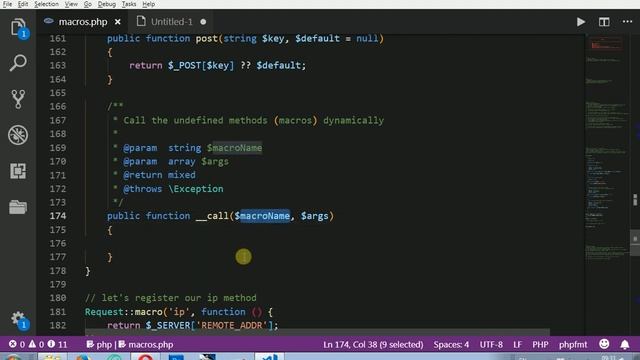The height and width of the screenshot is (360, 640).
Task: Change end of line sequence 'LF'
Action: point(517,344)
